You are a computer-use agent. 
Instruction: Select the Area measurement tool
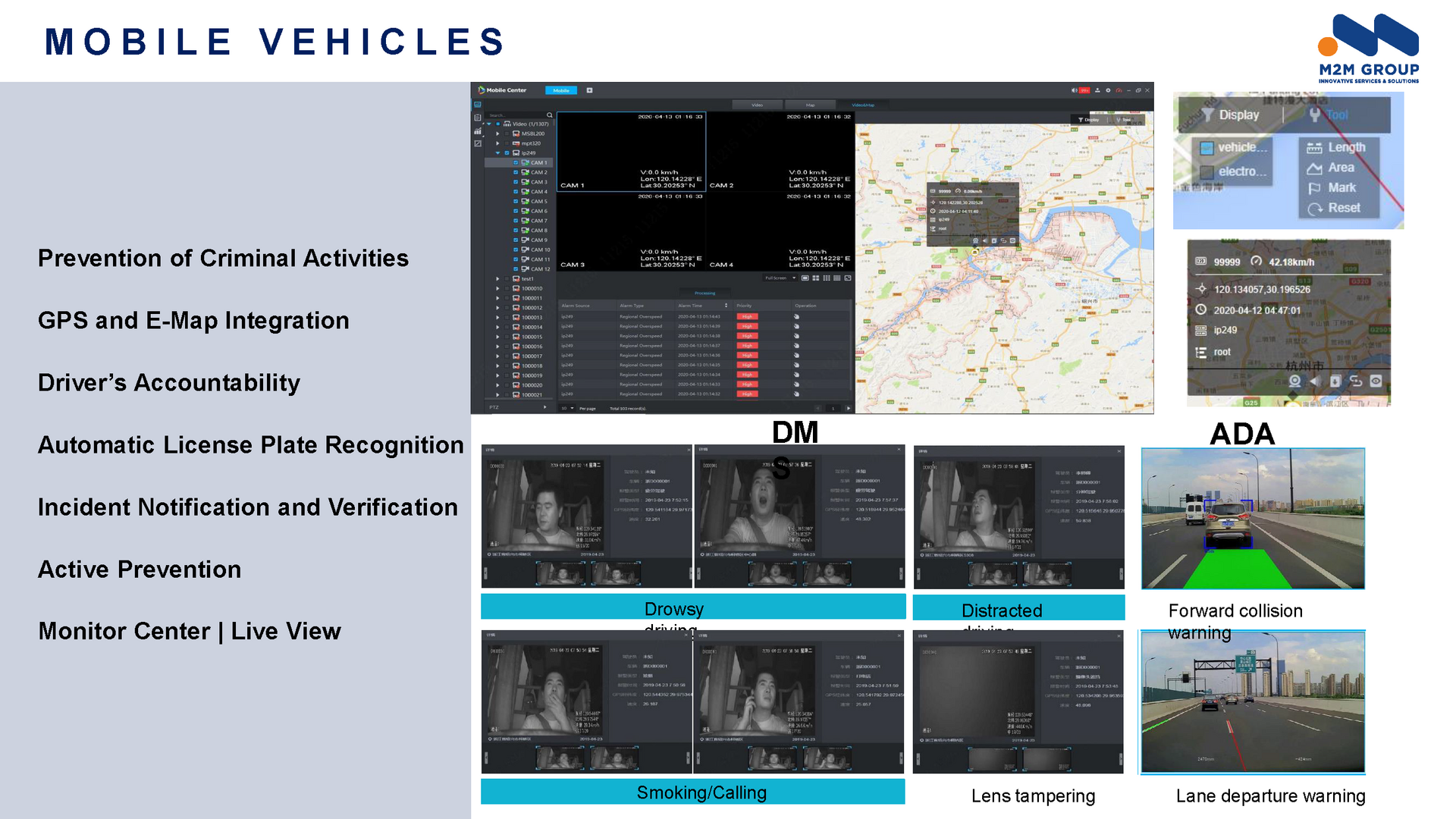1332,168
